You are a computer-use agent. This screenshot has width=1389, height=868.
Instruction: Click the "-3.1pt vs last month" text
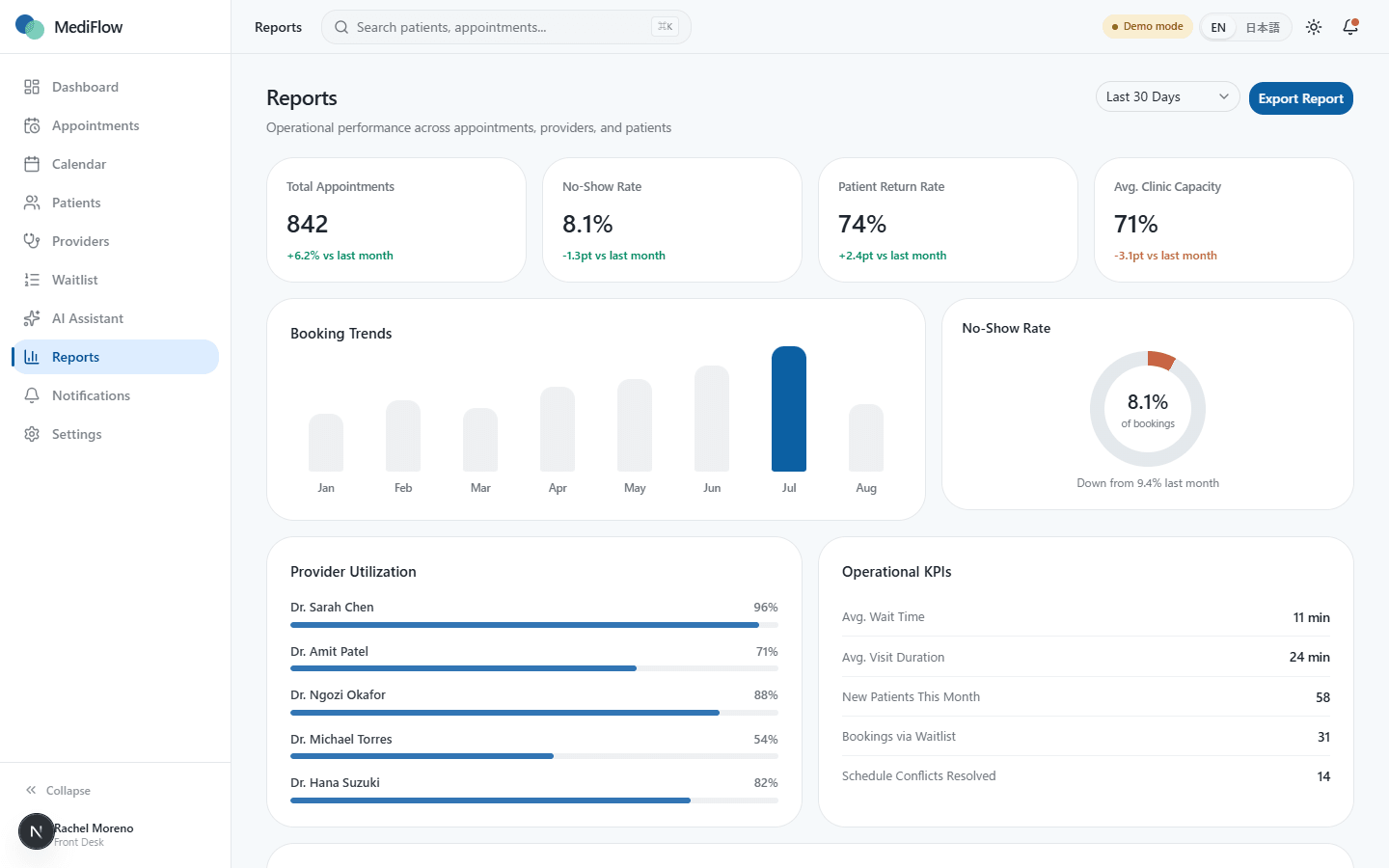tap(1165, 256)
